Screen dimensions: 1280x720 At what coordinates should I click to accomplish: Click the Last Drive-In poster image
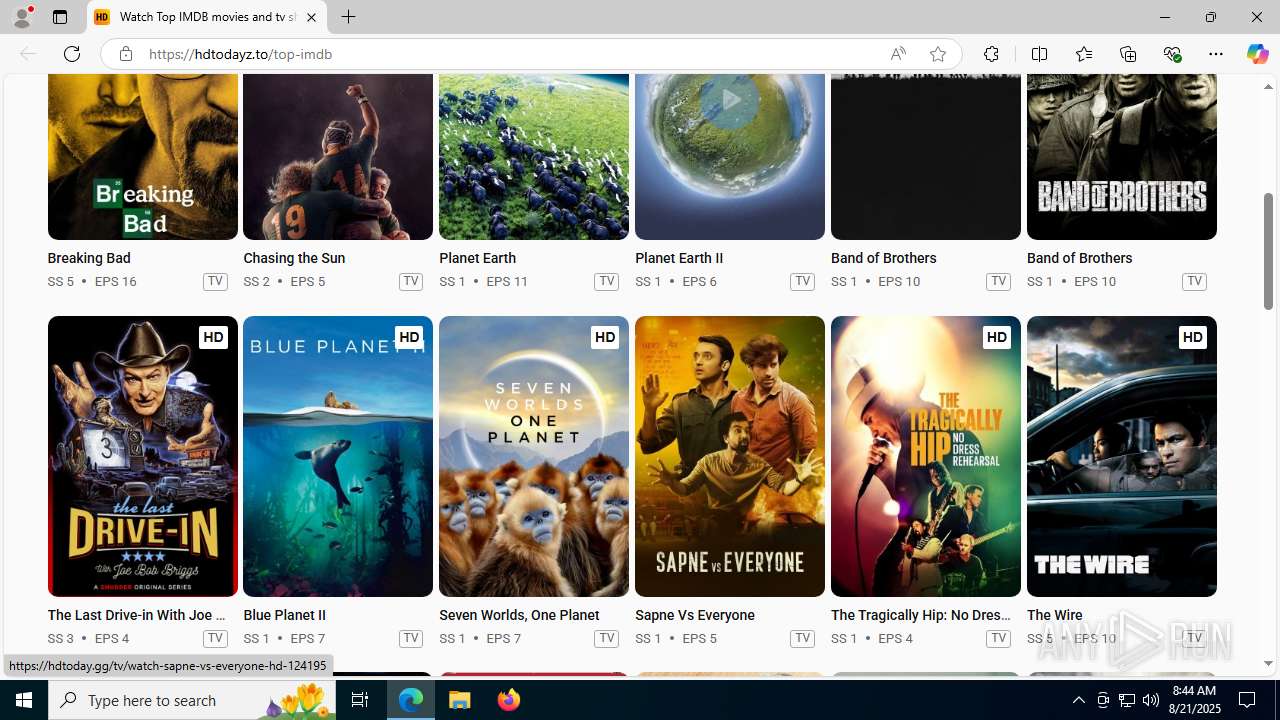[x=142, y=457]
